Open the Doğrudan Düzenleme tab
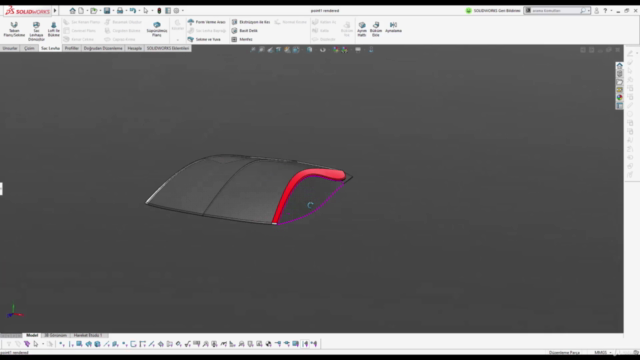The image size is (640, 360). pos(103,48)
